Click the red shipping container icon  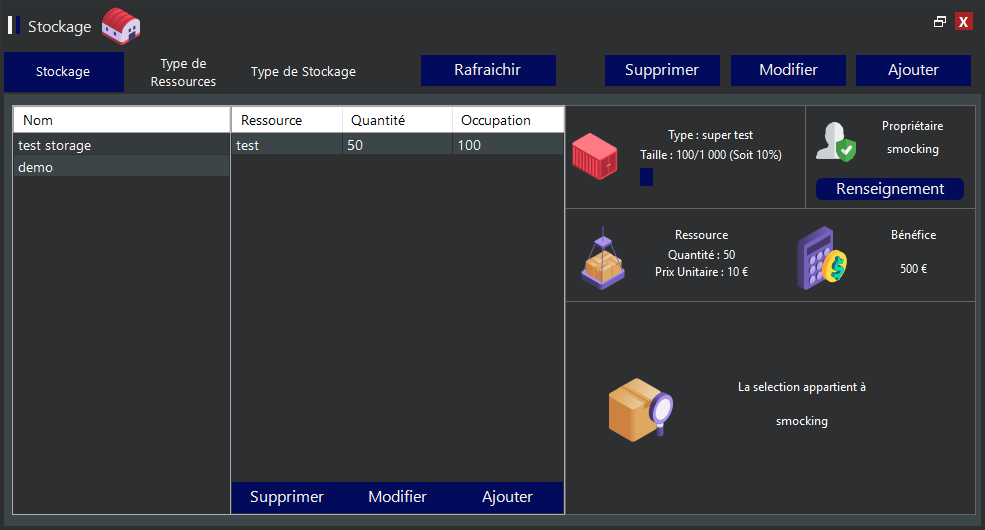tap(594, 156)
